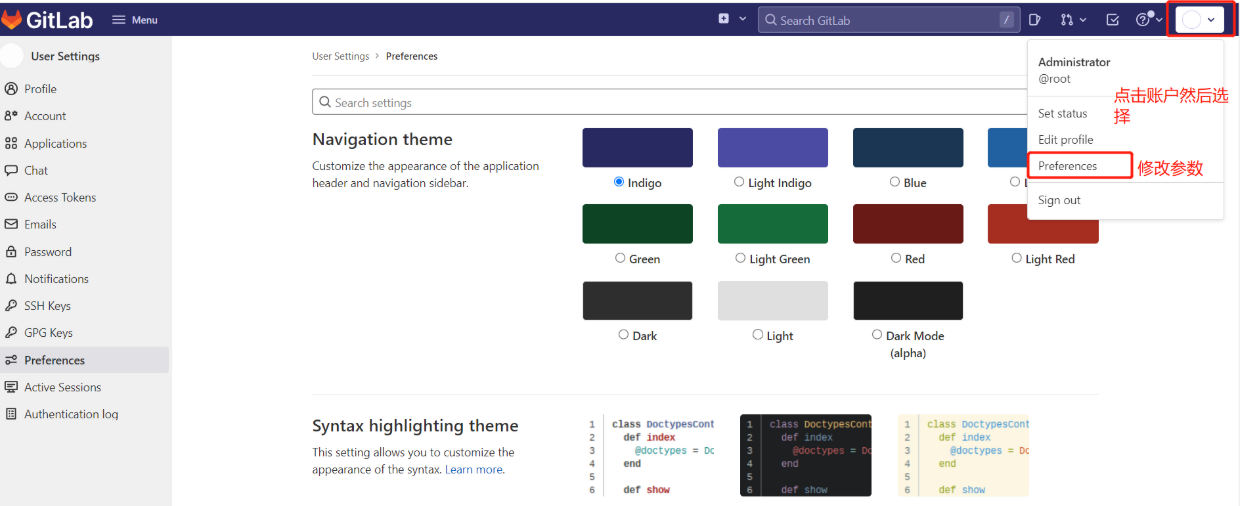This screenshot has width=1240, height=506.
Task: Pick the Red theme color swatch
Action: click(x=907, y=224)
